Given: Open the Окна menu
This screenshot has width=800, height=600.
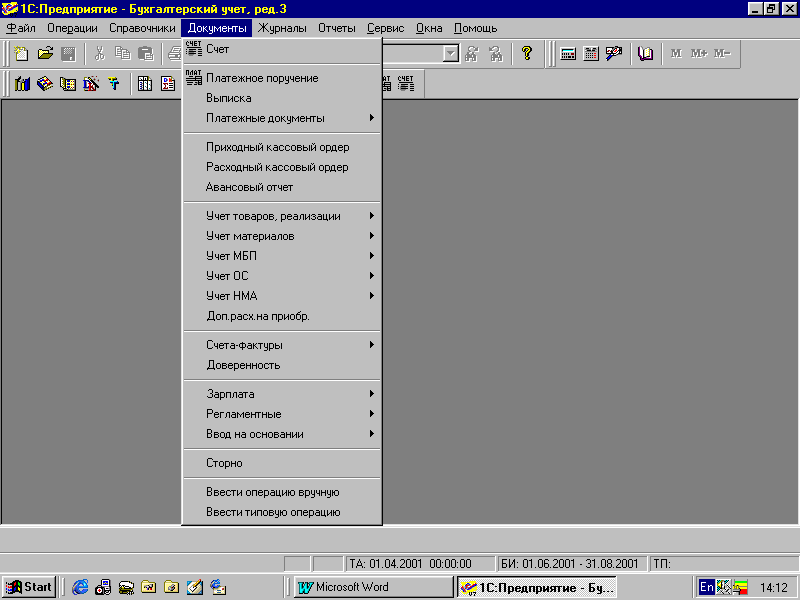Looking at the screenshot, I should click(429, 28).
